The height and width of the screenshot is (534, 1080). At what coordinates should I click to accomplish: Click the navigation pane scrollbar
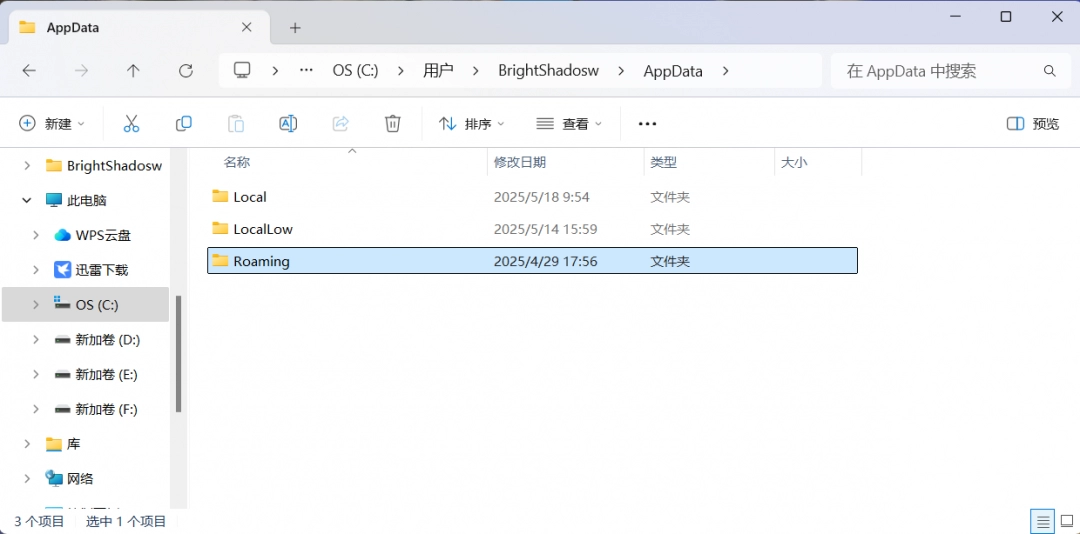(179, 353)
